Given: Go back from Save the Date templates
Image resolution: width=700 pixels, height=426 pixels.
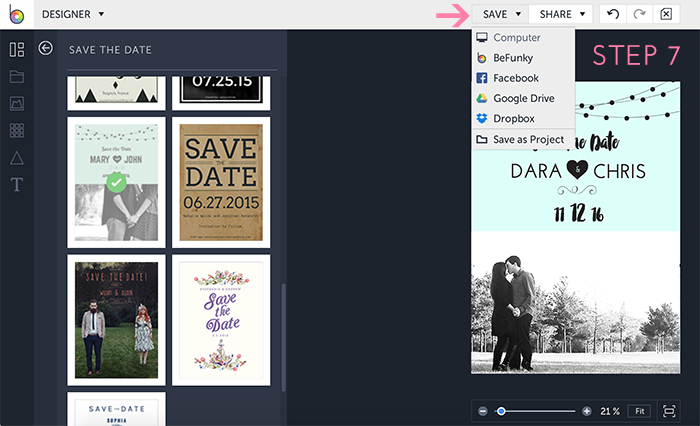Looking at the screenshot, I should click(x=46, y=48).
